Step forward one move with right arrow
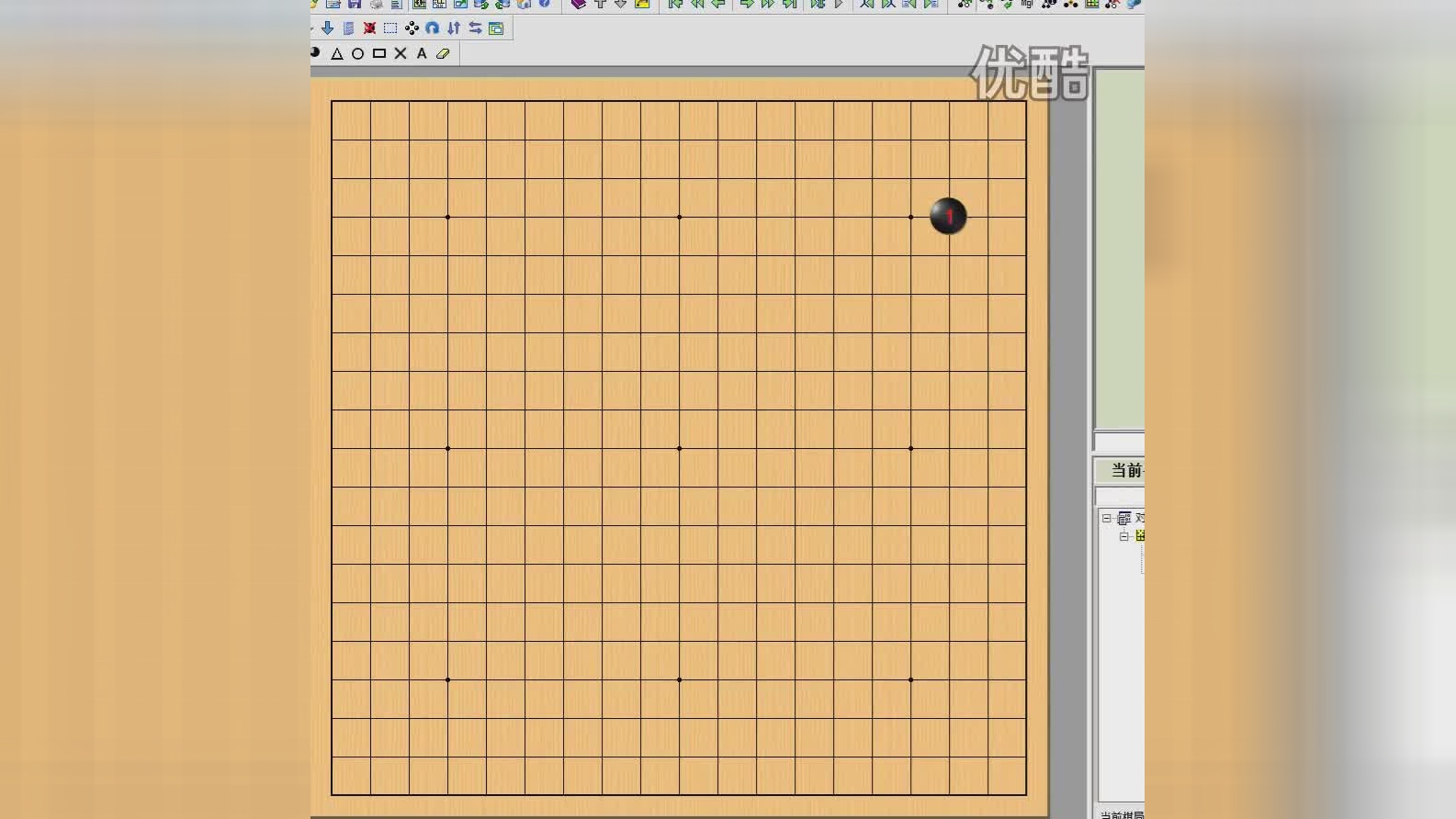The image size is (1456, 819). [x=747, y=4]
